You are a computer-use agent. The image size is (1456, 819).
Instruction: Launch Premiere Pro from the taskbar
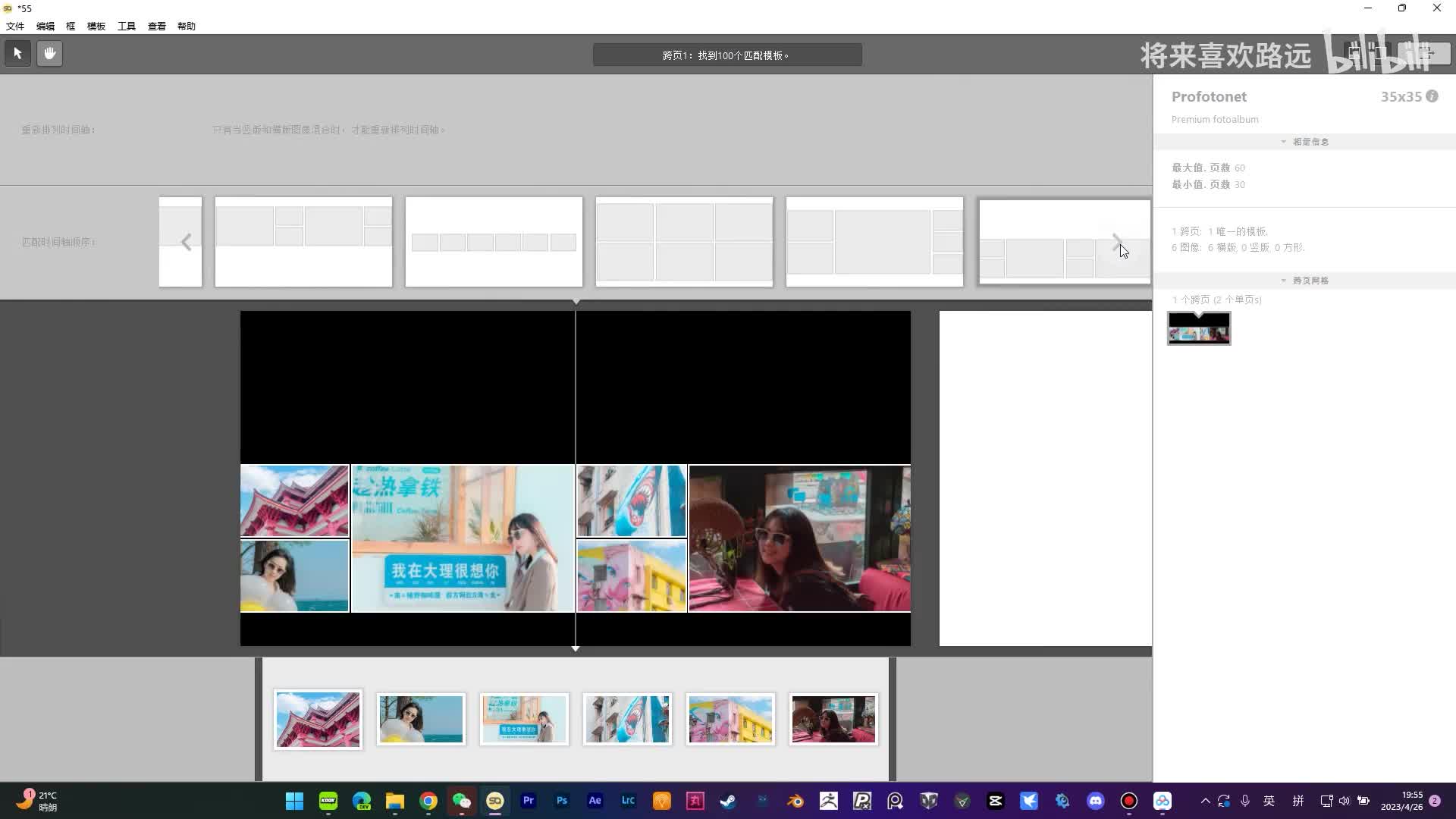tap(529, 801)
